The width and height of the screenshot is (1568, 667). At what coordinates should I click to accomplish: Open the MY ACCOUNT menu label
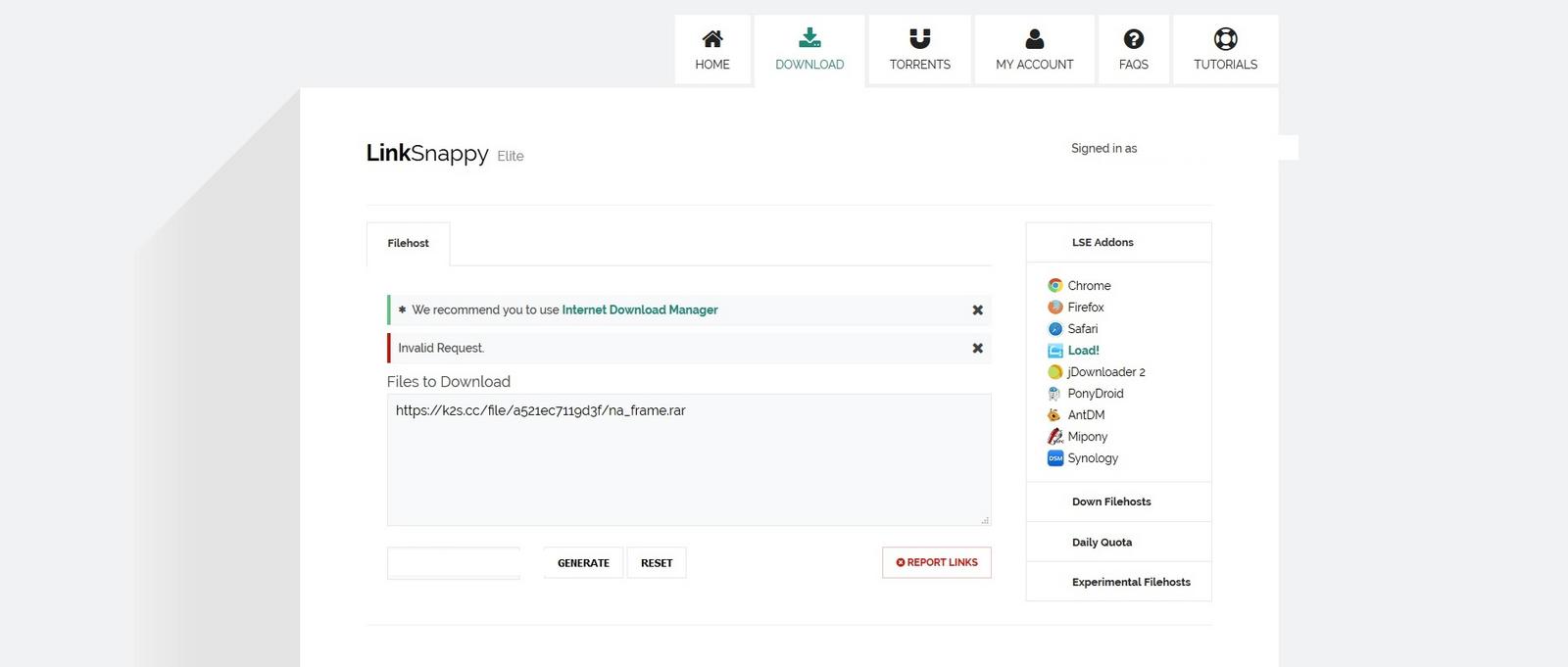(x=1034, y=65)
